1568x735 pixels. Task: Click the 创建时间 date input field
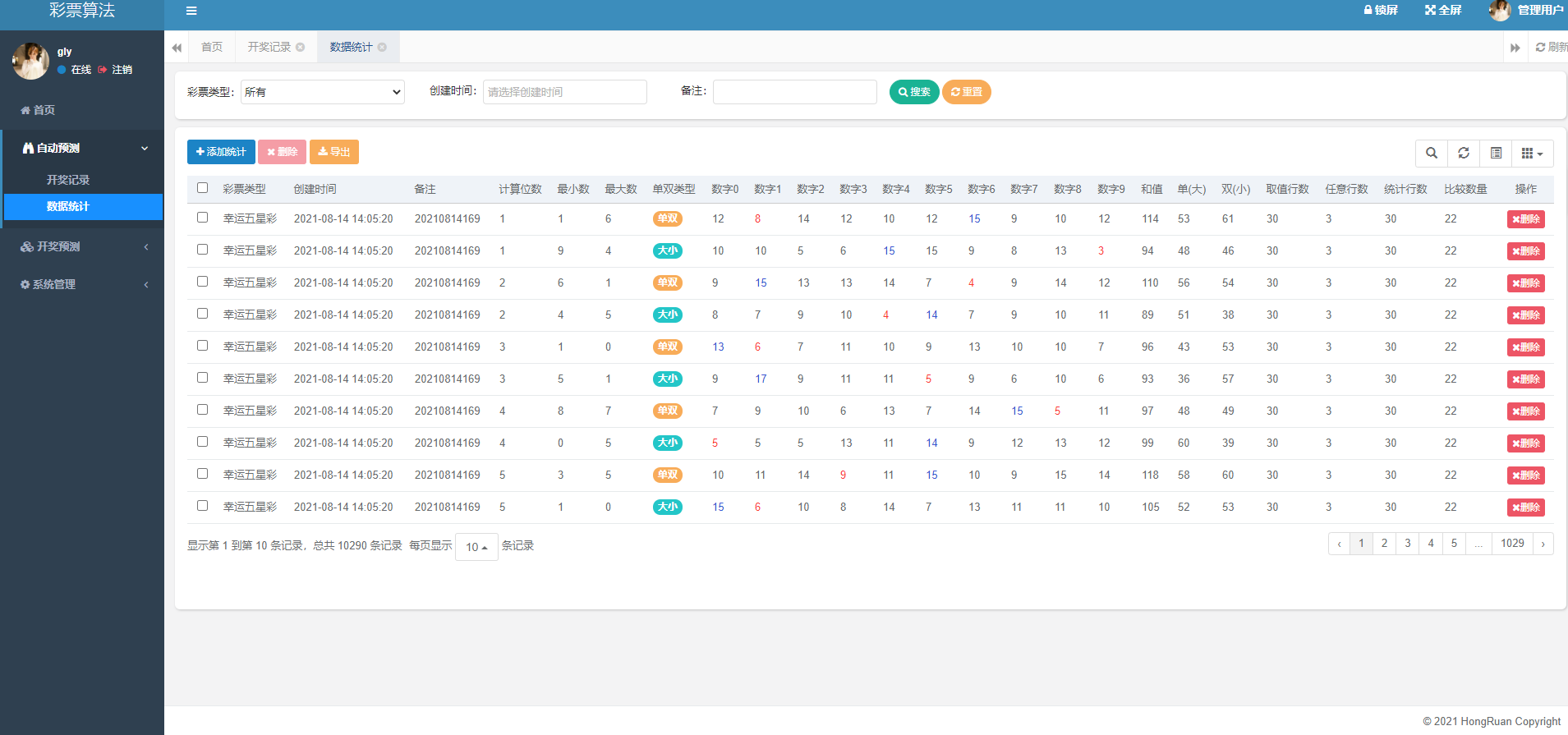(565, 92)
